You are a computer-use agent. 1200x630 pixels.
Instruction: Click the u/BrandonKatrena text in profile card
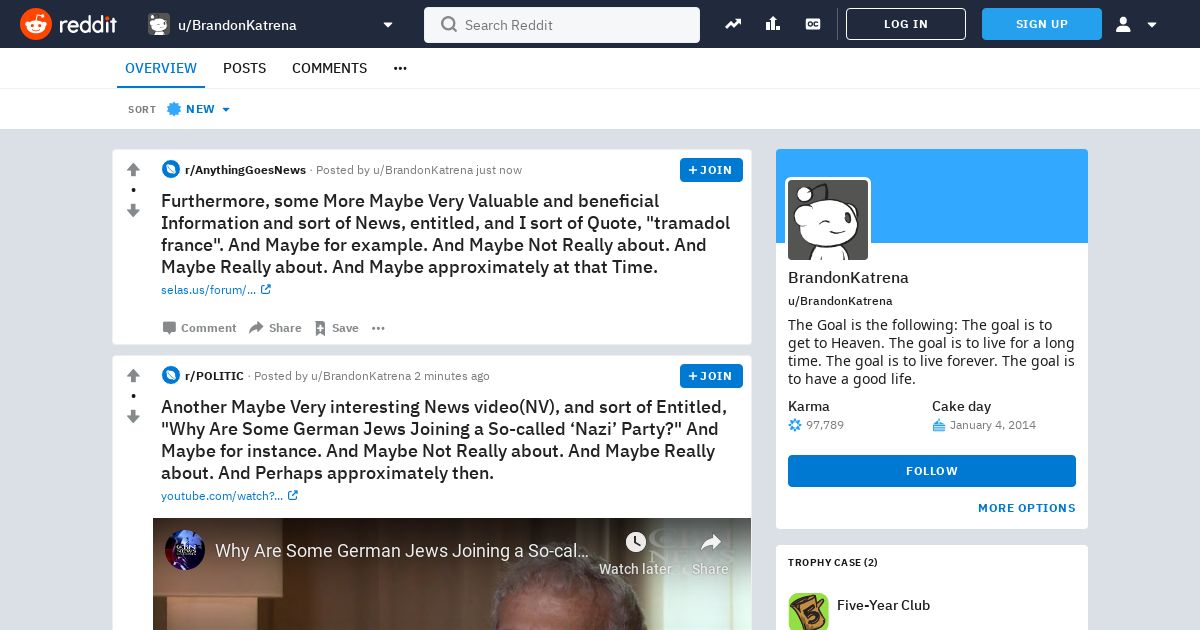click(840, 301)
